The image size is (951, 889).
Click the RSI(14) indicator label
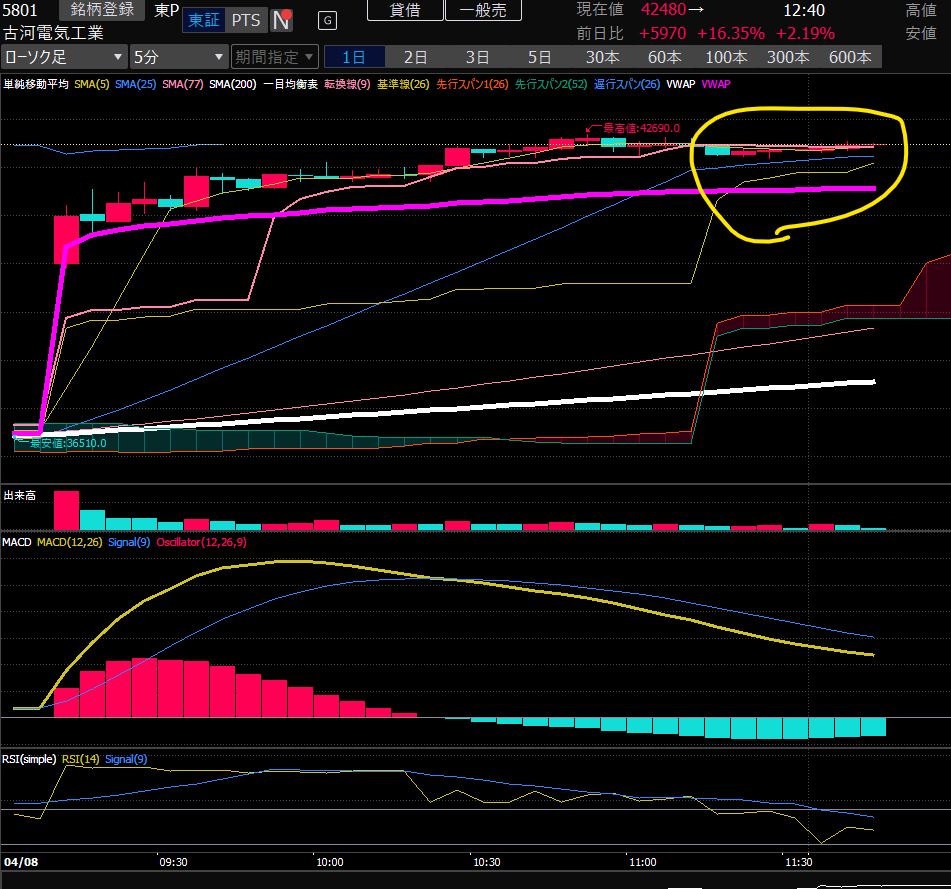point(80,759)
